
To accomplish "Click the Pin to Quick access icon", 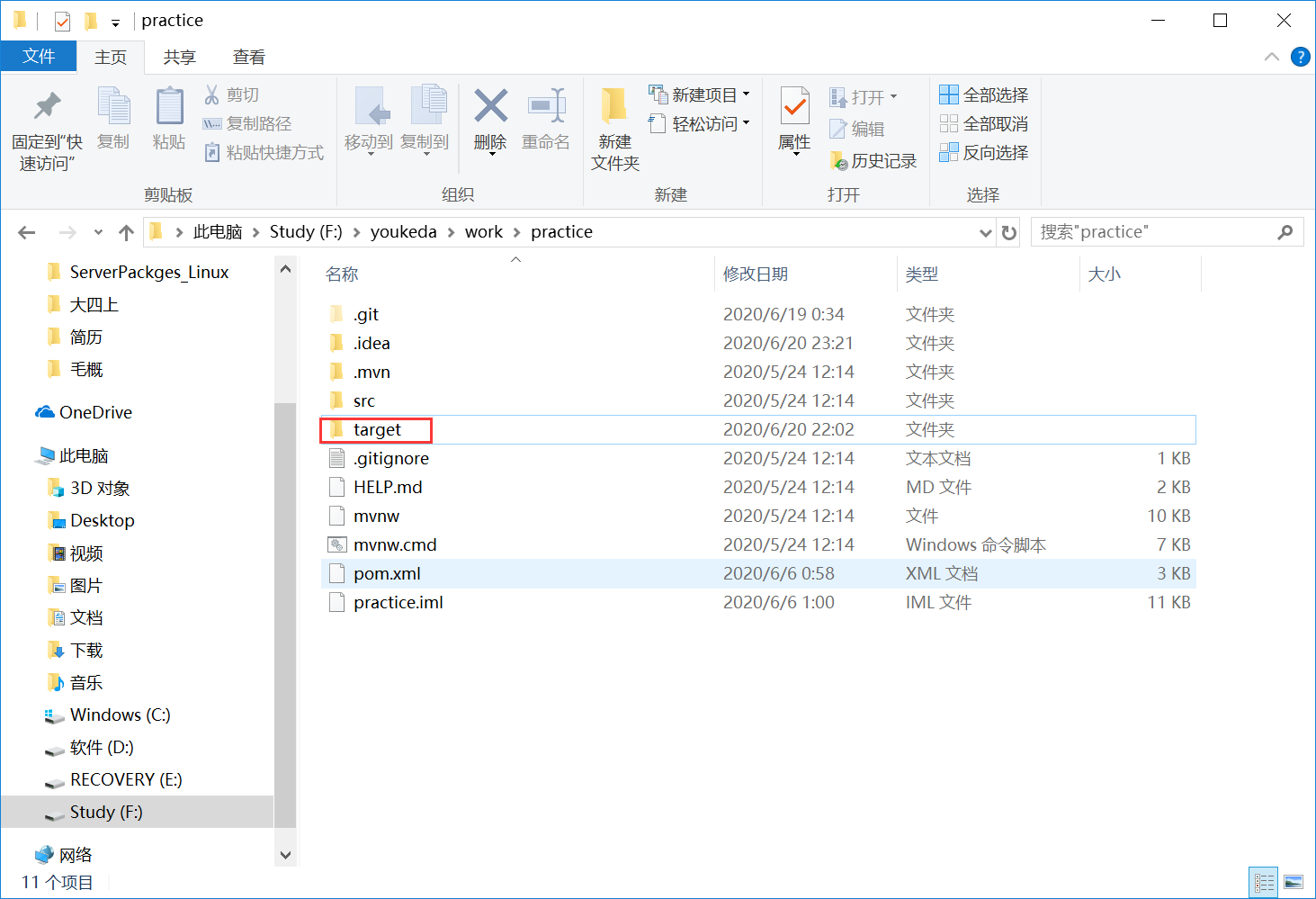I will tap(47, 106).
